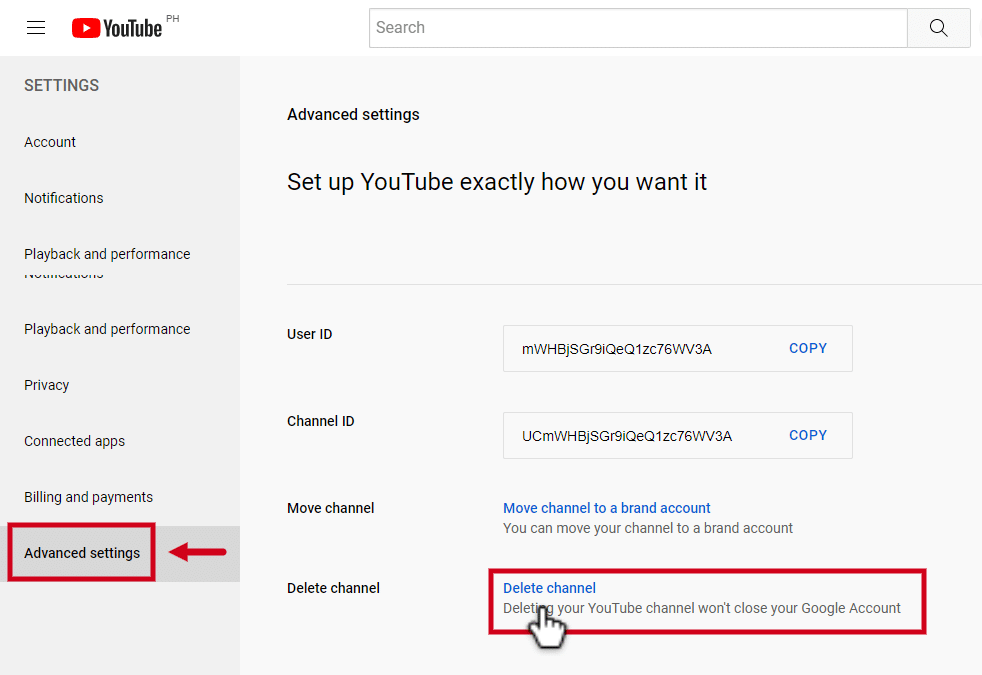Click Move channel to a brand account

607,508
